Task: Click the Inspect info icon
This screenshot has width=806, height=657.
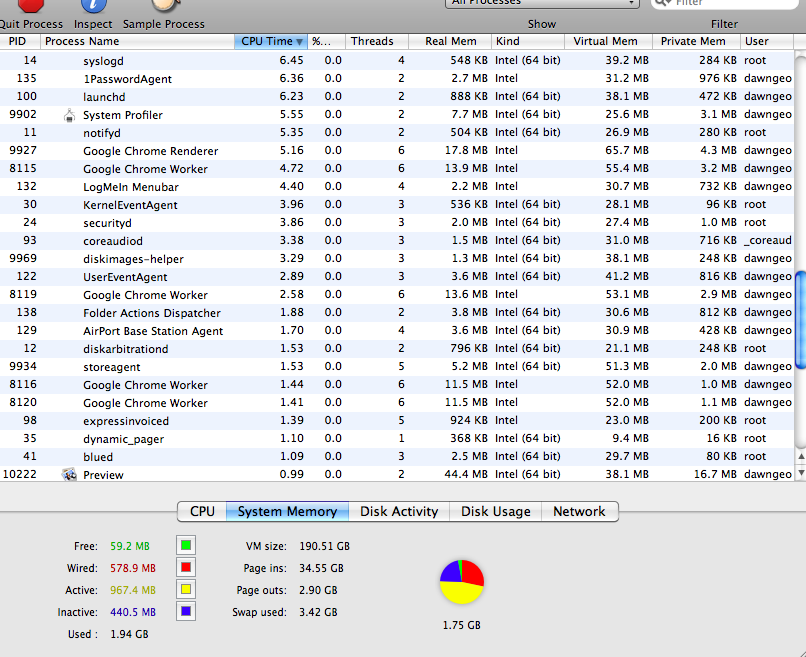Action: pos(93,5)
